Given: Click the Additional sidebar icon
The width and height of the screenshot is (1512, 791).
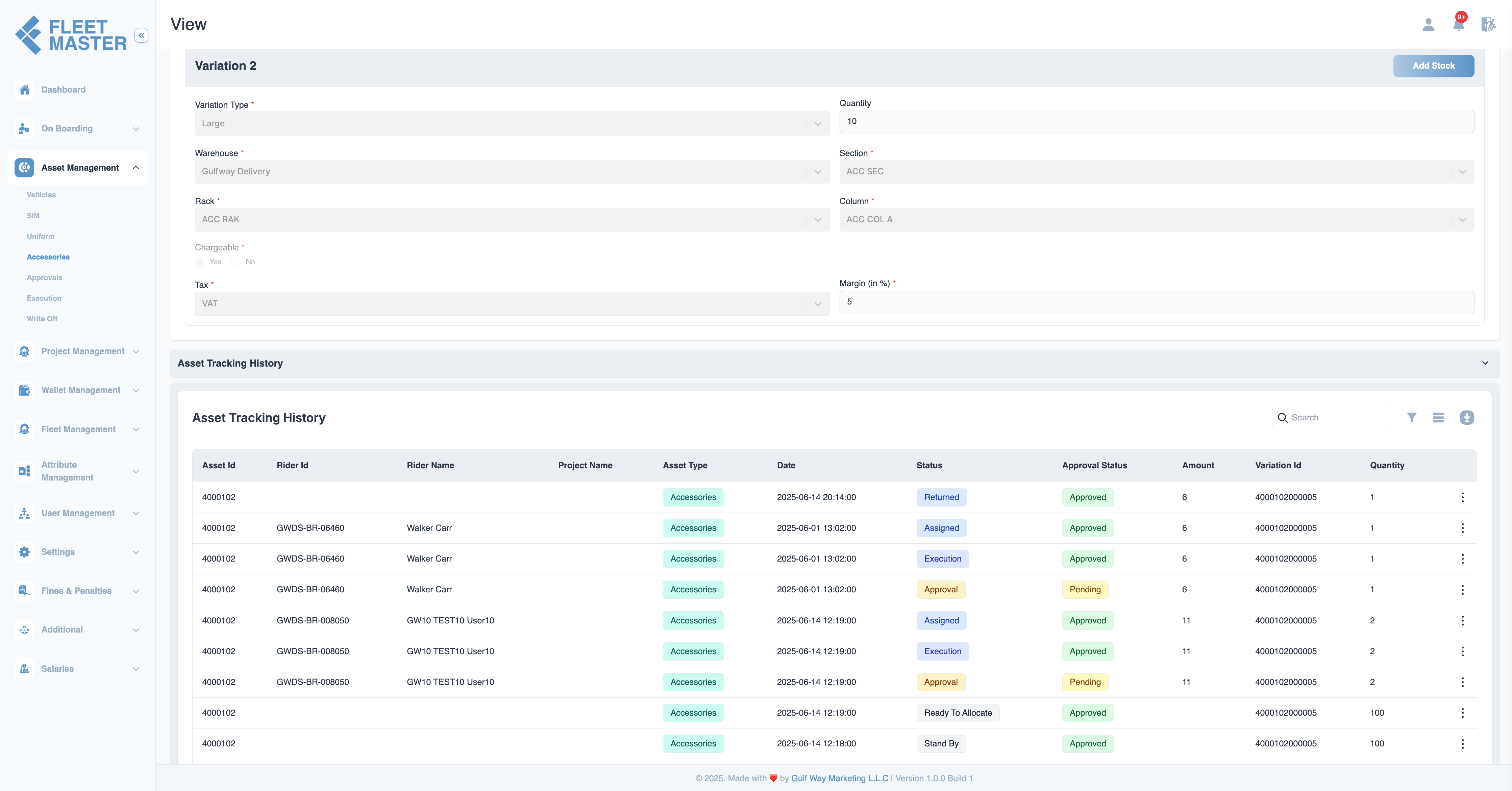Looking at the screenshot, I should click(24, 629).
